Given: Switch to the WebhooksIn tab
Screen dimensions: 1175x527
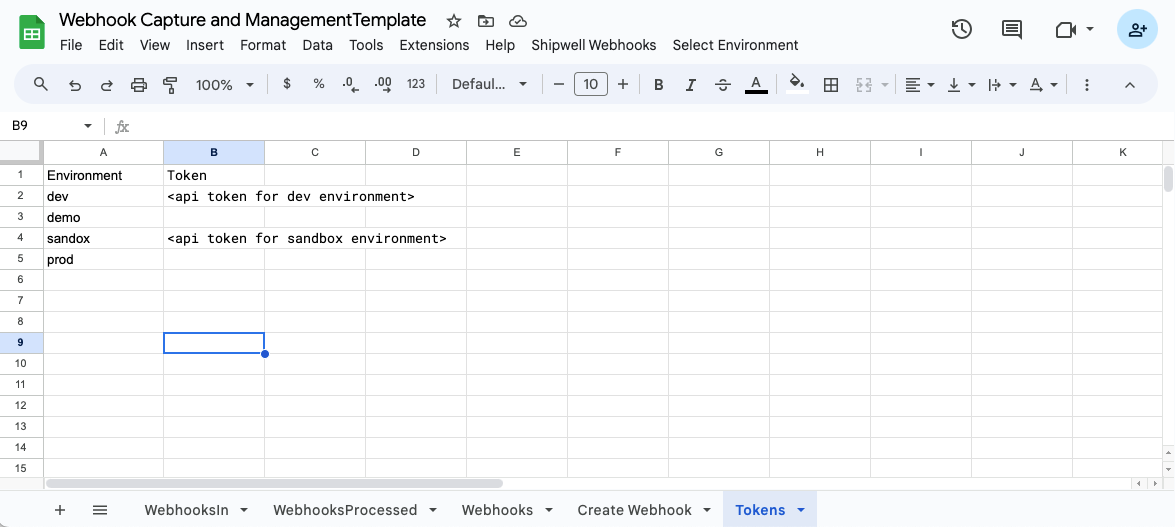Looking at the screenshot, I should coord(187,510).
